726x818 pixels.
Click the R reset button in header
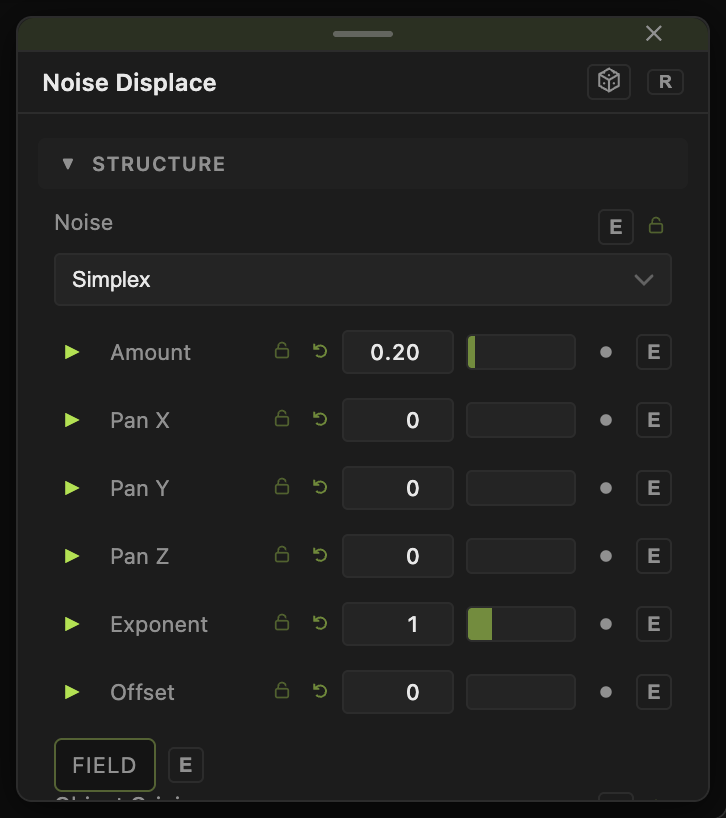point(665,82)
